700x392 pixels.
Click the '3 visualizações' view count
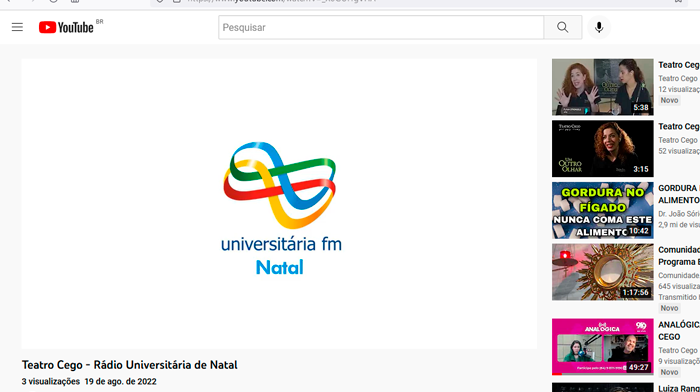[51, 382]
